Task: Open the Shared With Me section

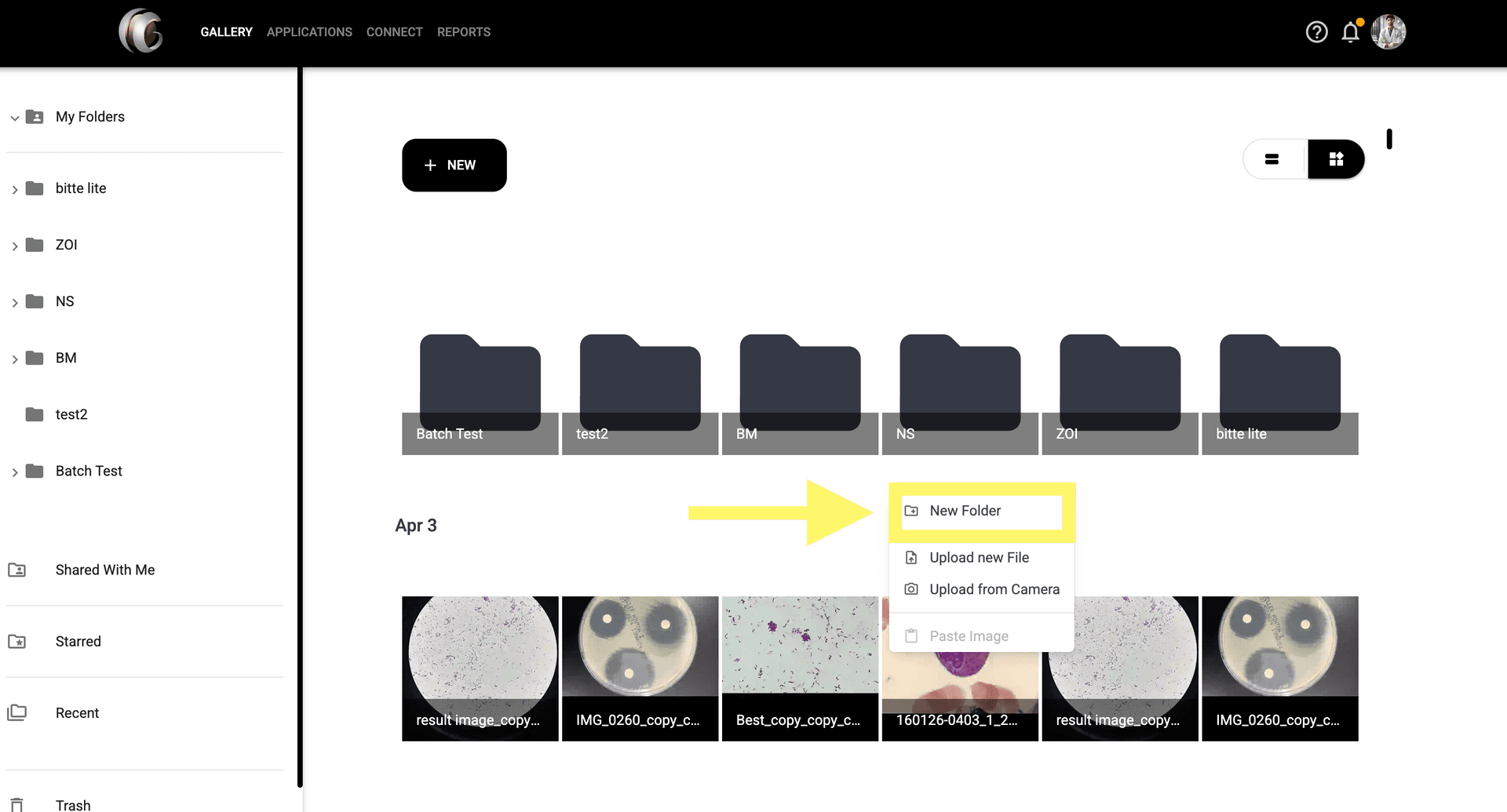Action: pos(104,570)
